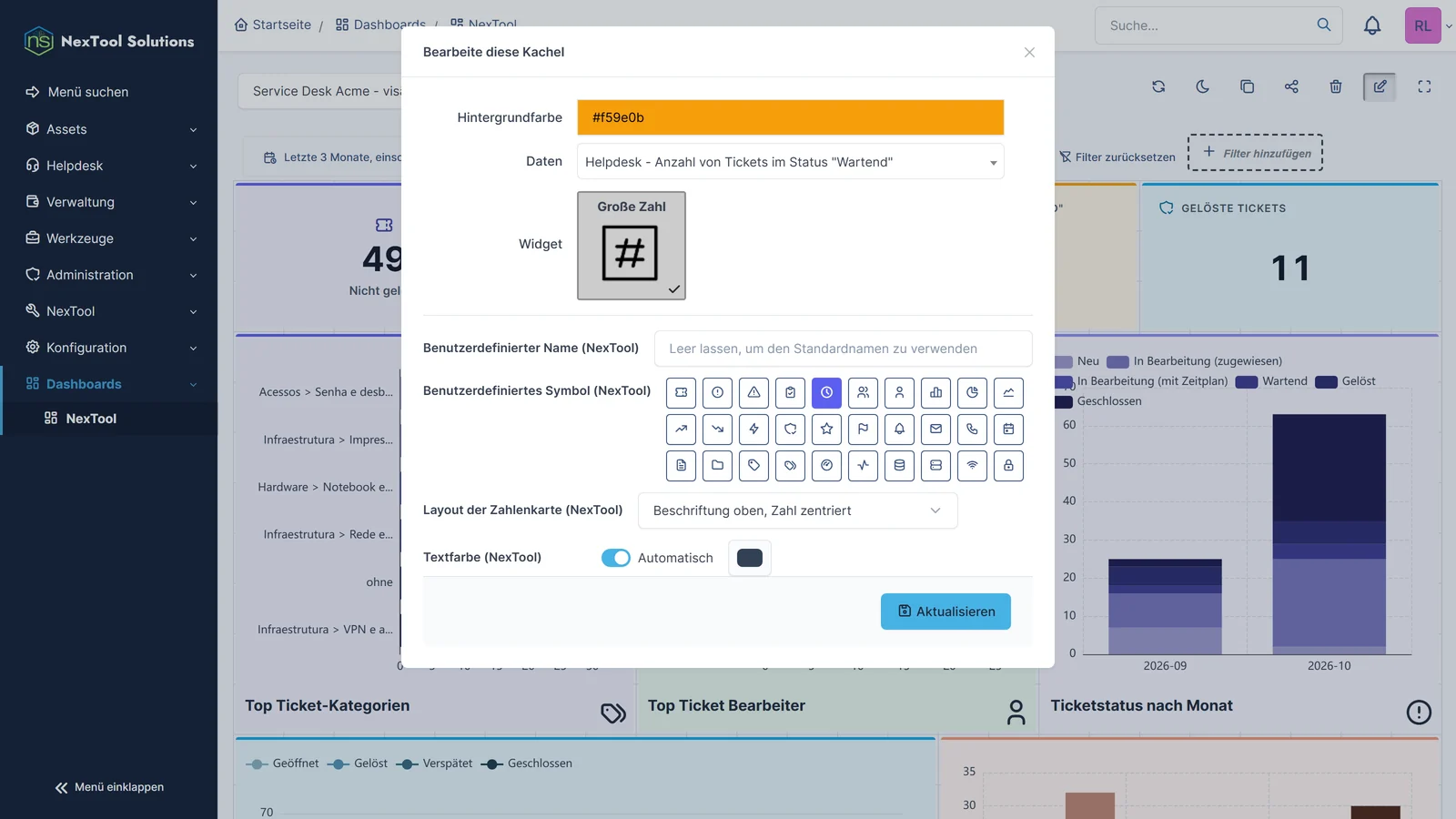Select the ticket symbol for the tile
Screen dimensions: 1456x819
(x=681, y=392)
